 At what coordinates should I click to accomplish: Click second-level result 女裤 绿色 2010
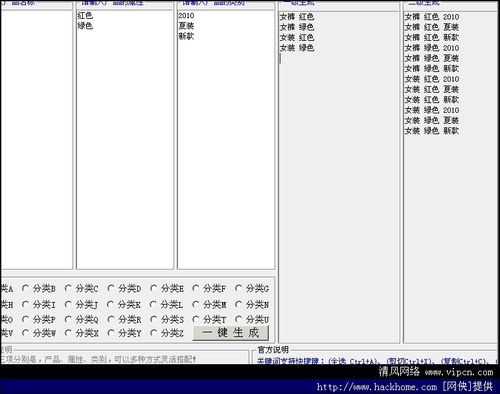coord(432,48)
